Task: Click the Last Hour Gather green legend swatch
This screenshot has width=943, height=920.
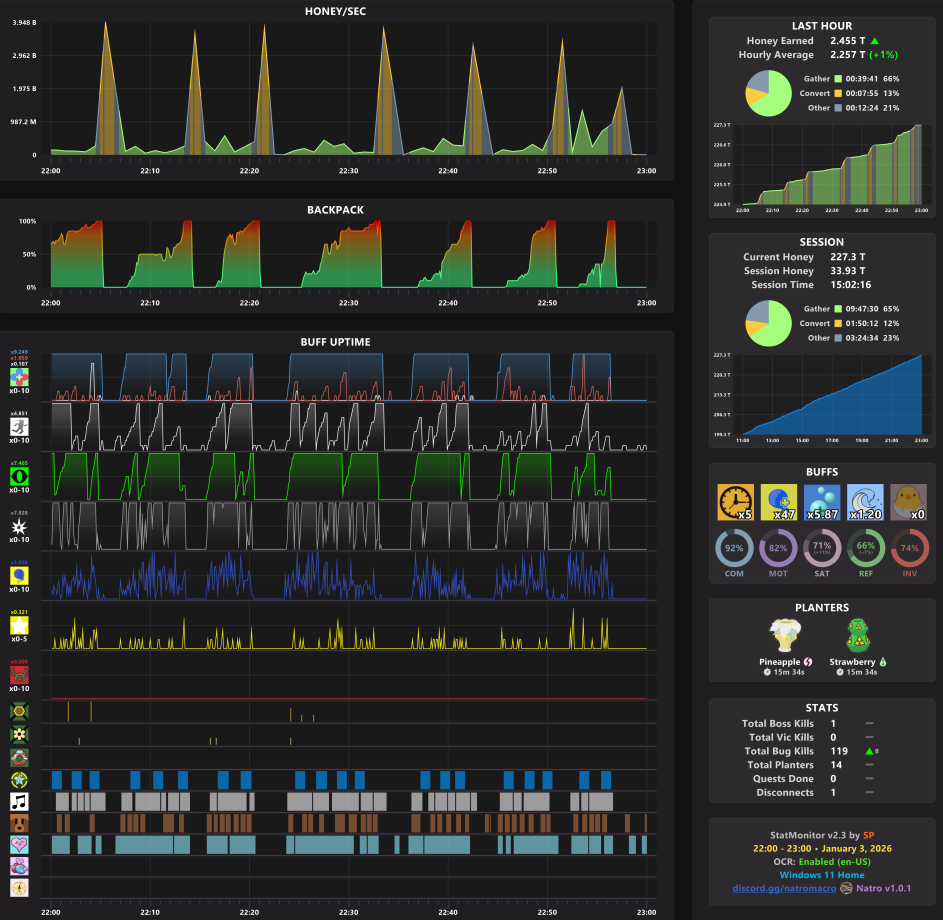Action: pyautogui.click(x=838, y=79)
